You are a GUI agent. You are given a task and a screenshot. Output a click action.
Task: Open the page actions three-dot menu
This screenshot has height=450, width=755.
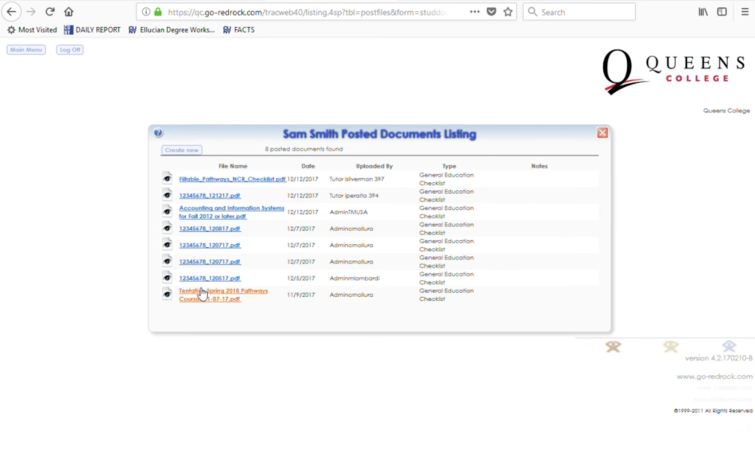[474, 12]
